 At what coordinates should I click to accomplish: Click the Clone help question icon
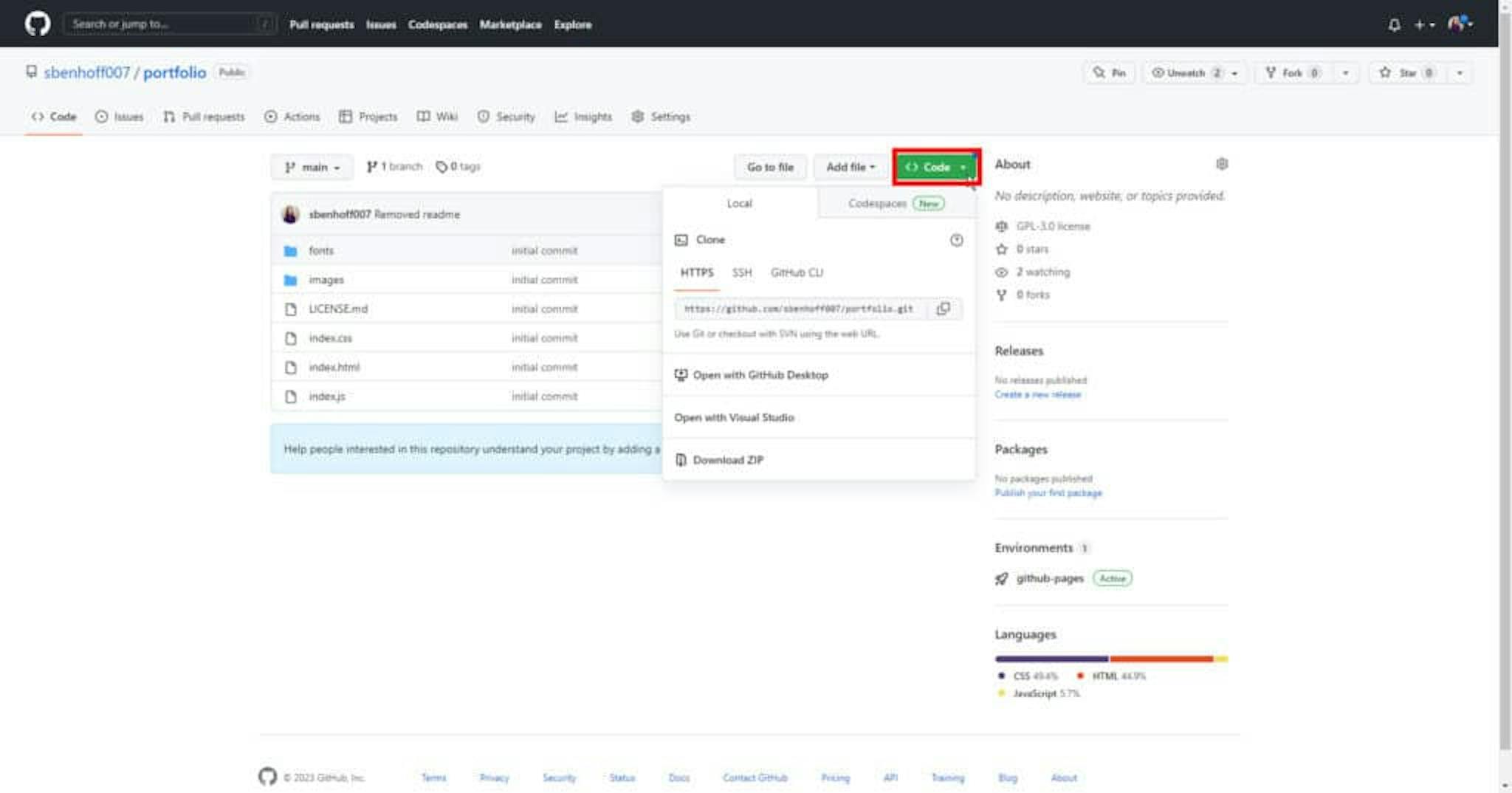point(956,240)
